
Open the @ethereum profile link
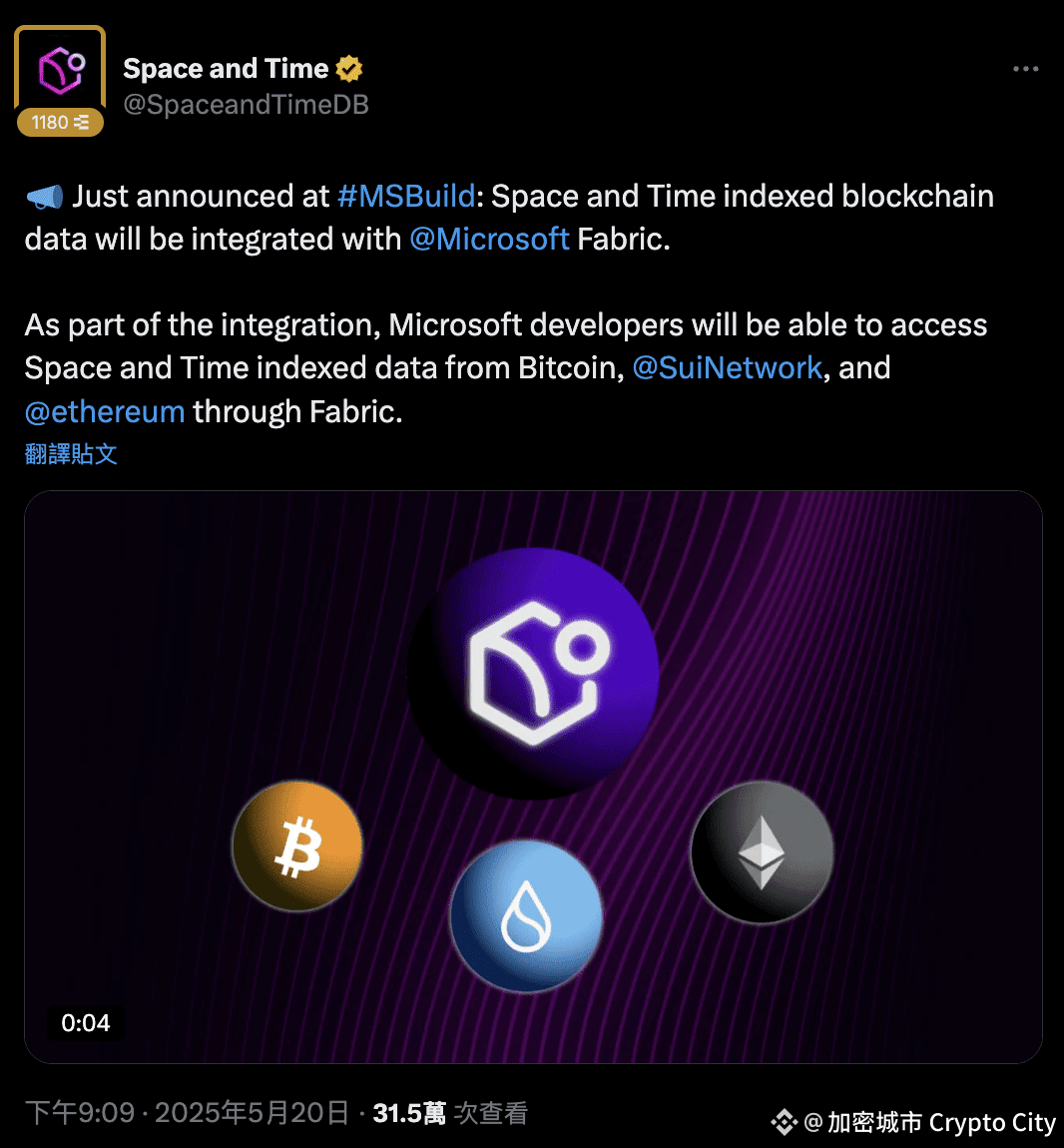pos(104,410)
